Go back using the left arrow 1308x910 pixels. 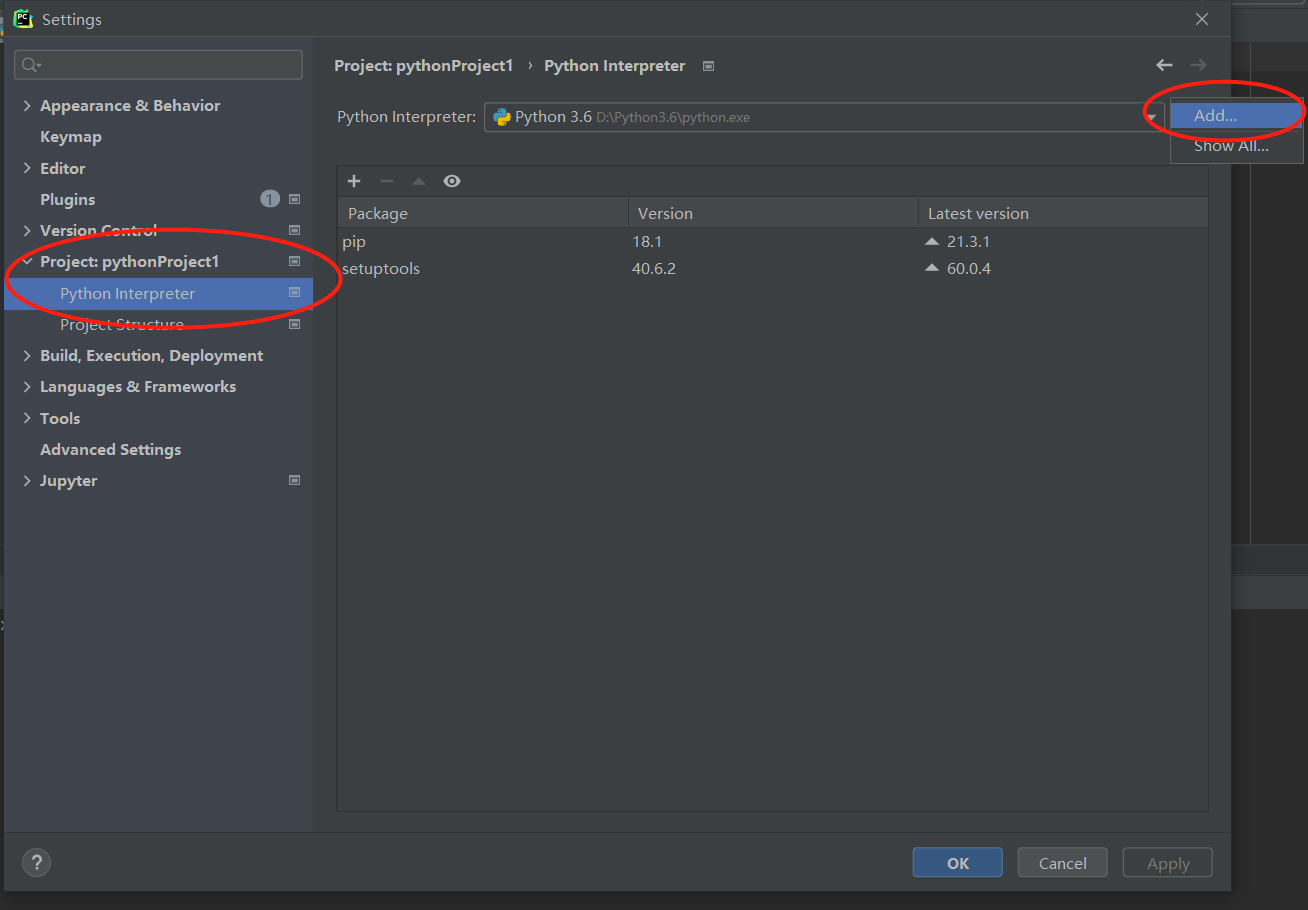pyautogui.click(x=1164, y=65)
